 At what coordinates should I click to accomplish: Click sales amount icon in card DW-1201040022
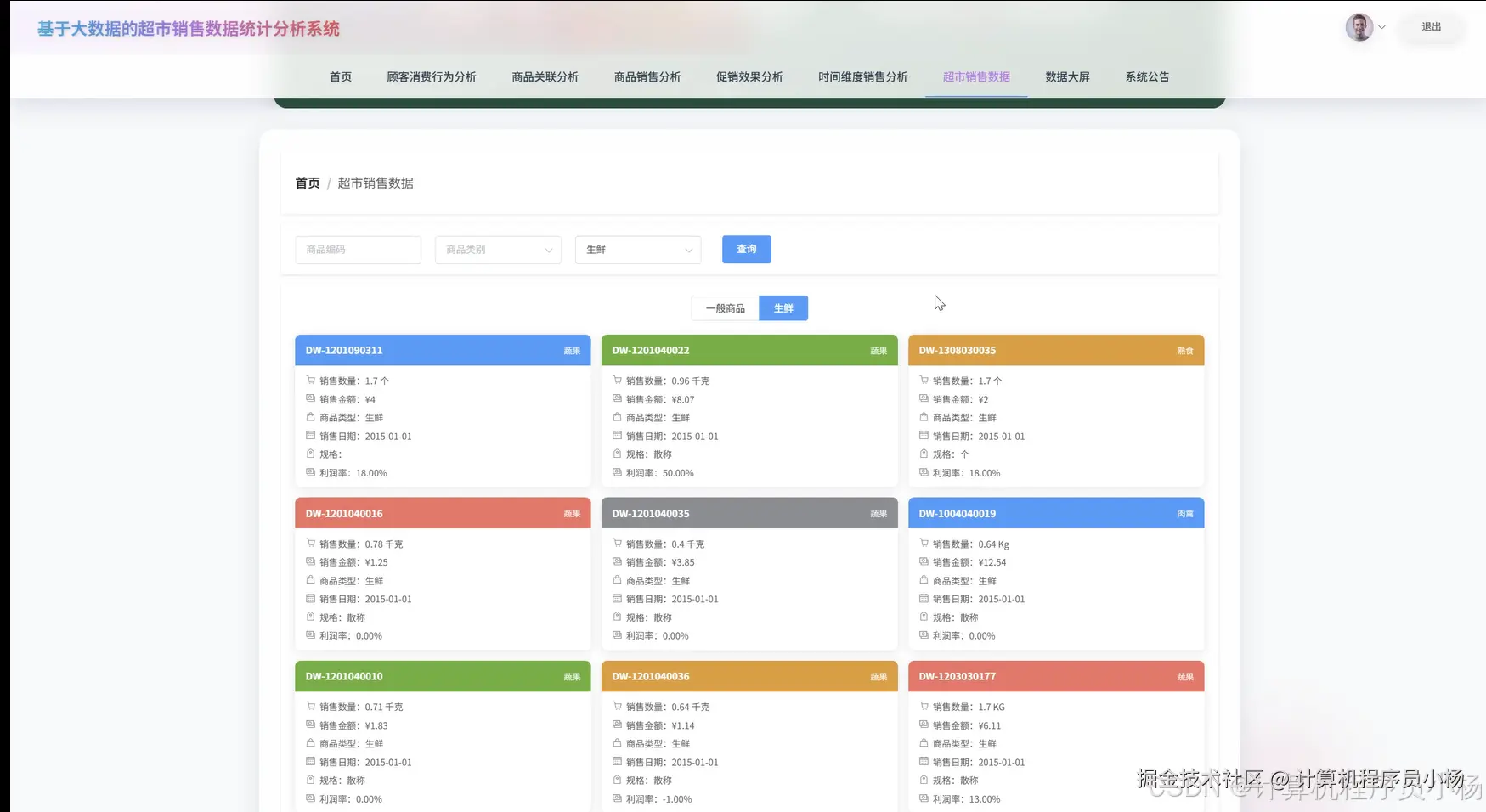tap(618, 398)
